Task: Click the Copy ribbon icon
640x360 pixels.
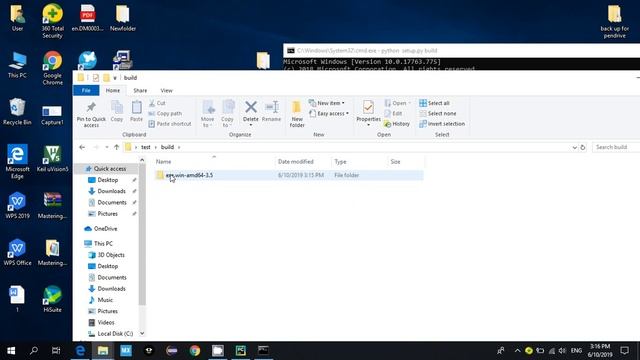Action: [x=117, y=111]
